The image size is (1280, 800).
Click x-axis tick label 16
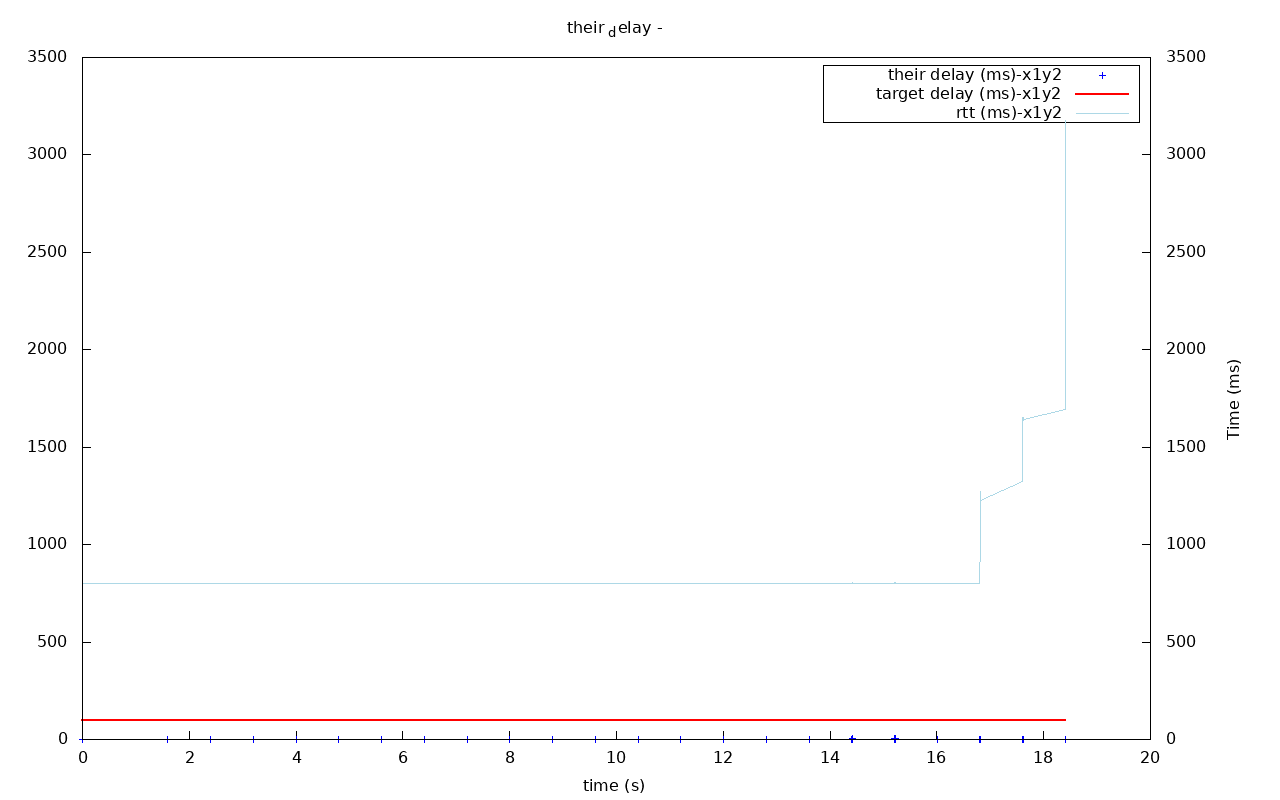[x=936, y=758]
